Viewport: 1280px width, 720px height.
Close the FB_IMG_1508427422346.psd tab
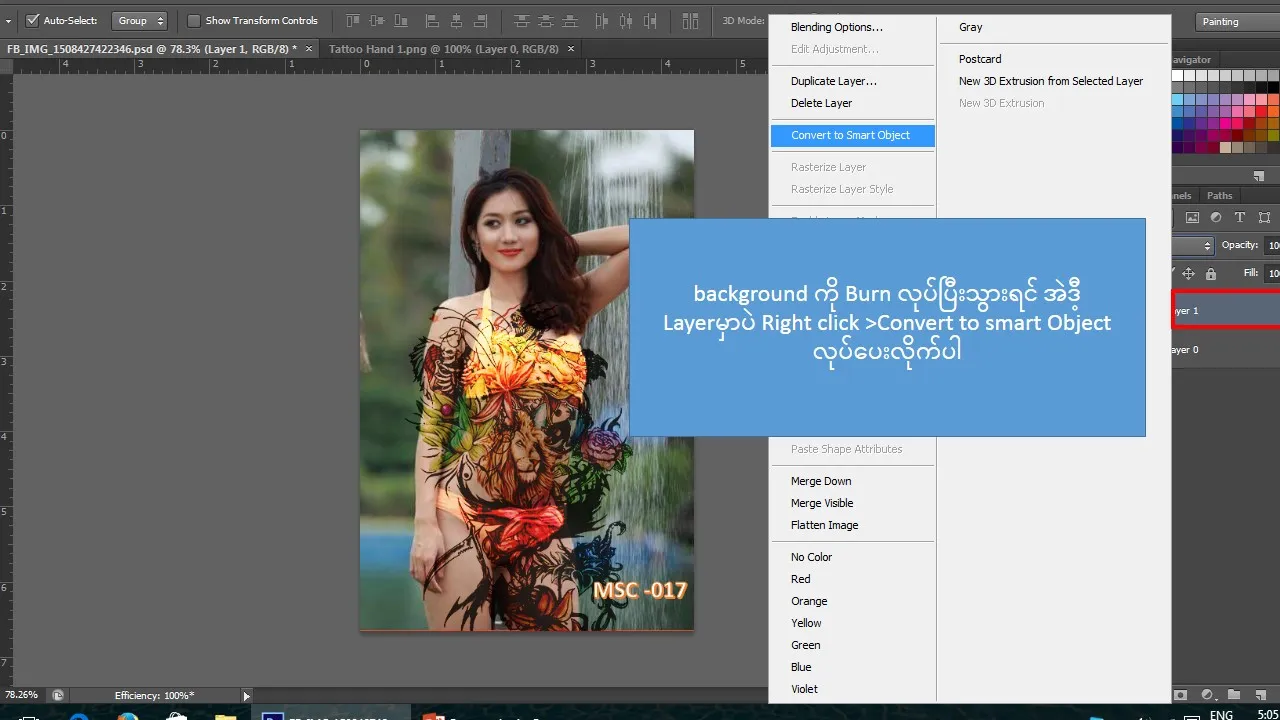(308, 48)
